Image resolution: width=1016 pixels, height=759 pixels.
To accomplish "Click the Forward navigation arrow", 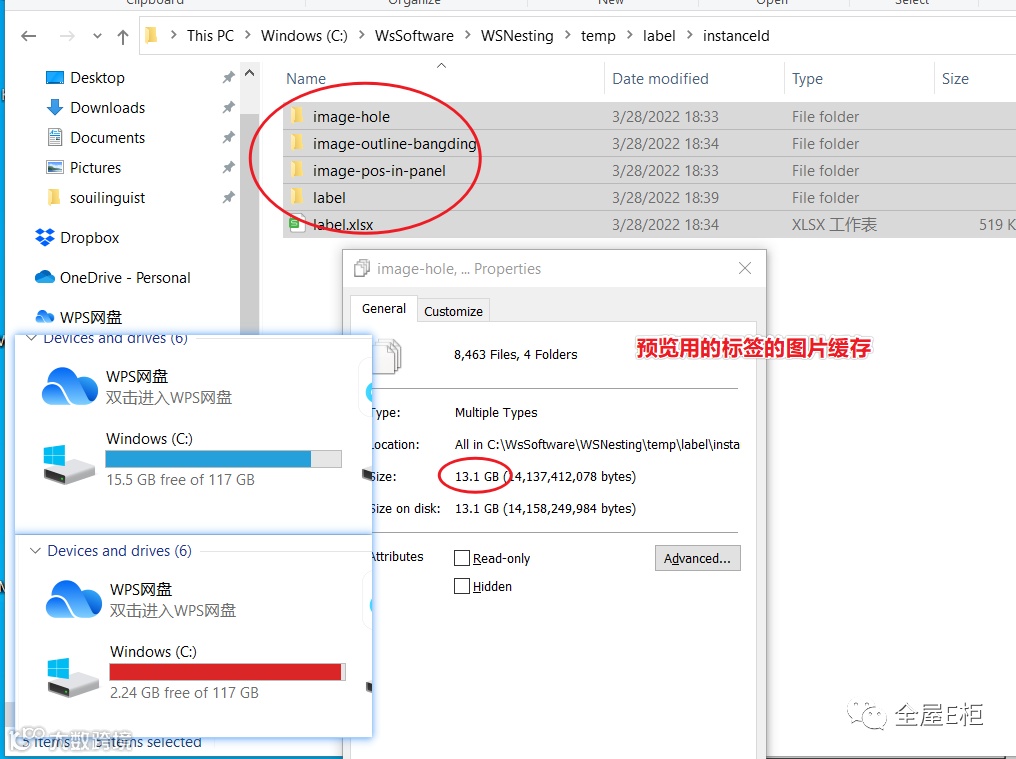I will click(67, 36).
